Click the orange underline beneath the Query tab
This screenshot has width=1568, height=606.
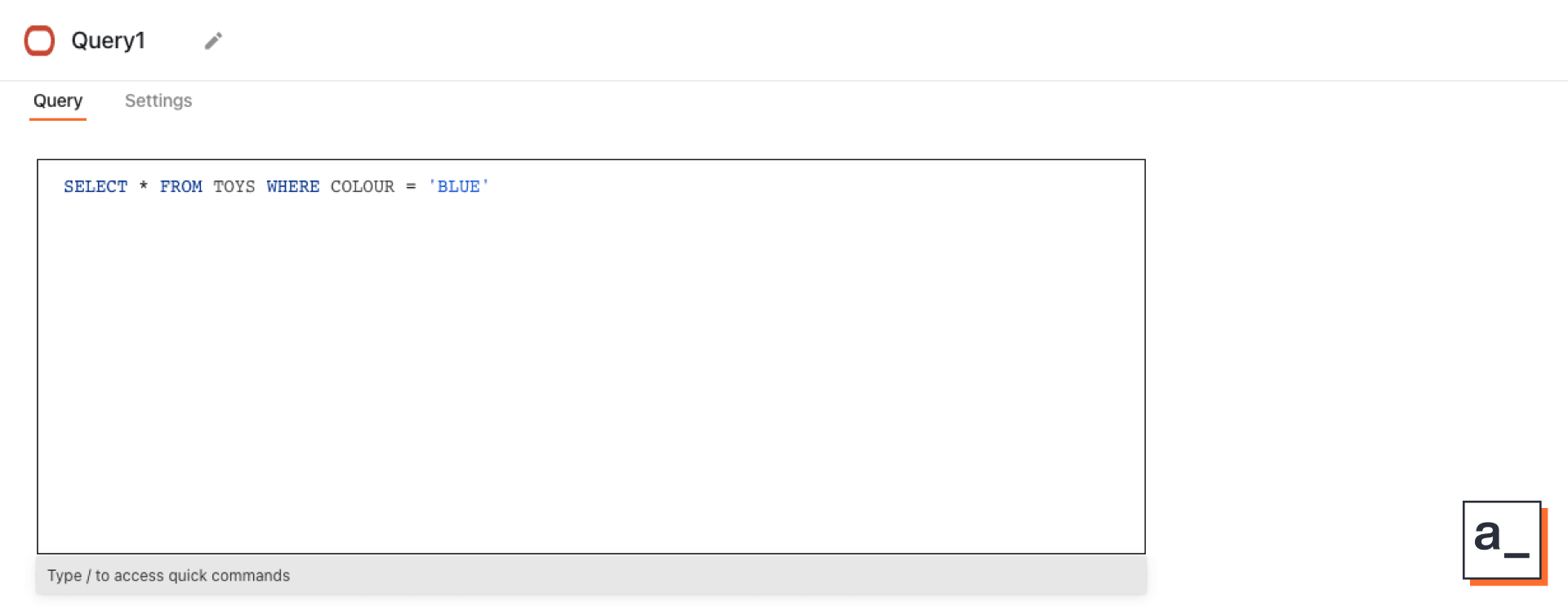[57, 119]
